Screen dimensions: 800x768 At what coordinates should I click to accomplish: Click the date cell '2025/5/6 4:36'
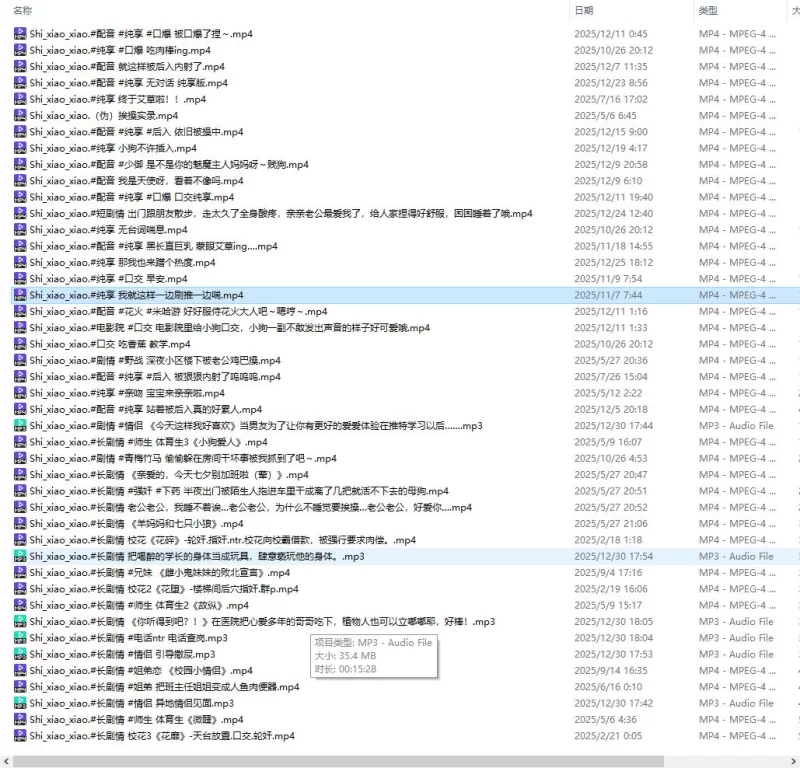click(606, 720)
